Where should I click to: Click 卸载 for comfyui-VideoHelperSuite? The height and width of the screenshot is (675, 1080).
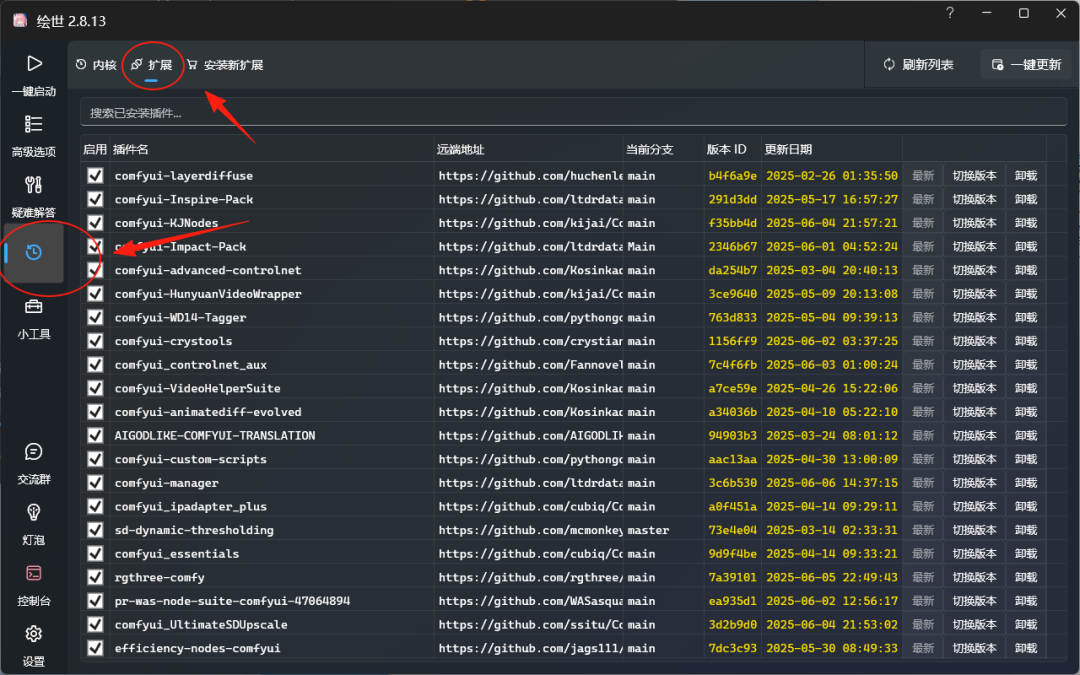1026,388
